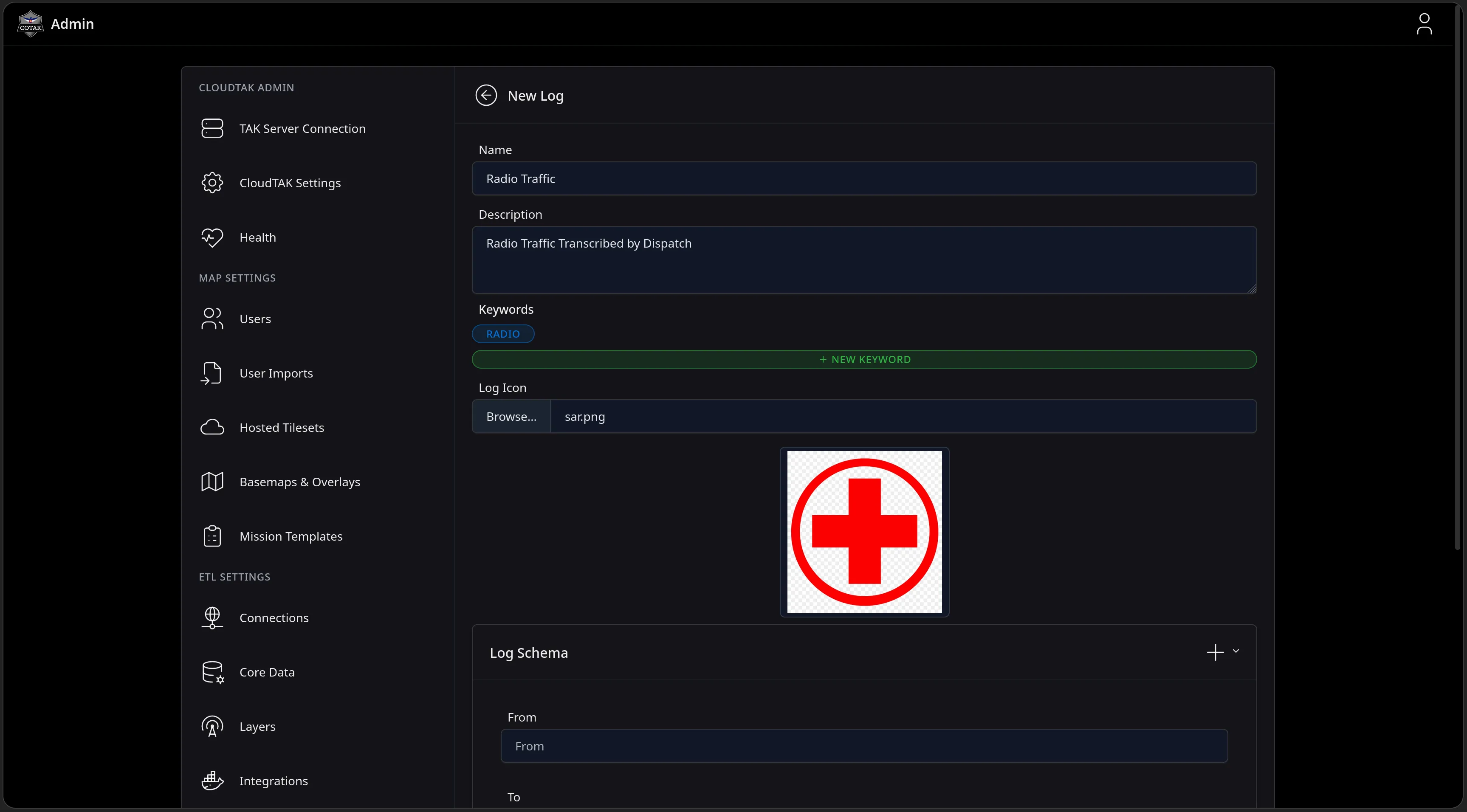Click Browse to choose log icon
This screenshot has width=1467, height=812.
pyautogui.click(x=511, y=416)
